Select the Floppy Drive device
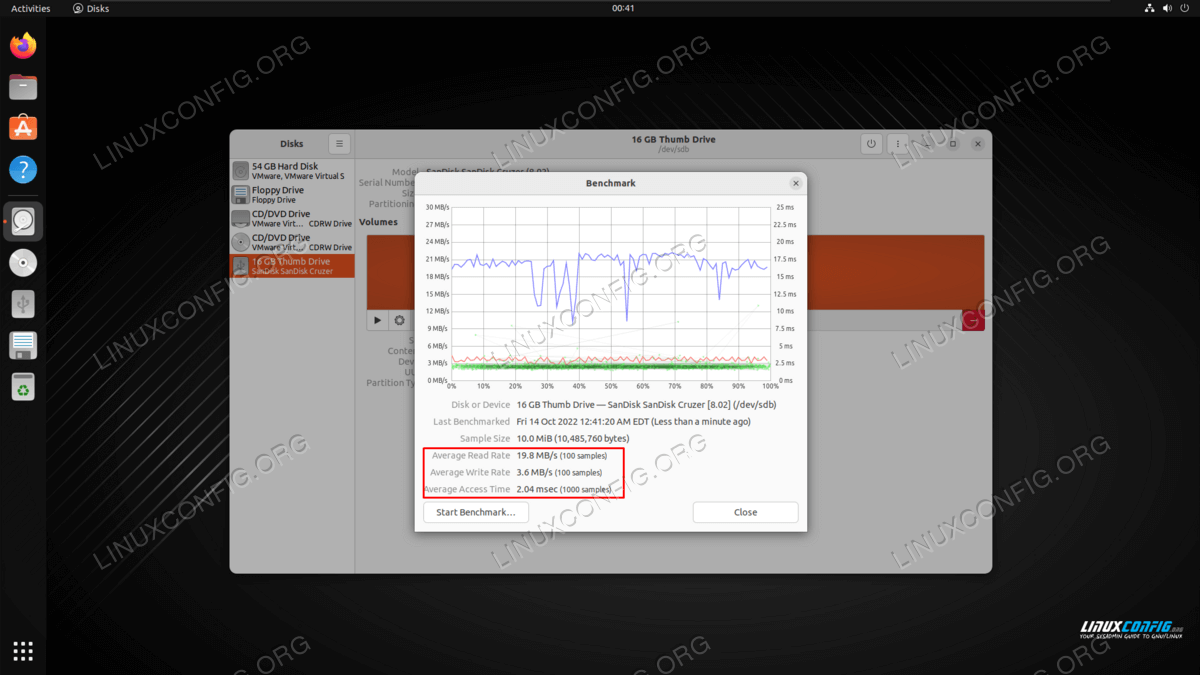Image resolution: width=1200 pixels, height=675 pixels. tap(292, 195)
